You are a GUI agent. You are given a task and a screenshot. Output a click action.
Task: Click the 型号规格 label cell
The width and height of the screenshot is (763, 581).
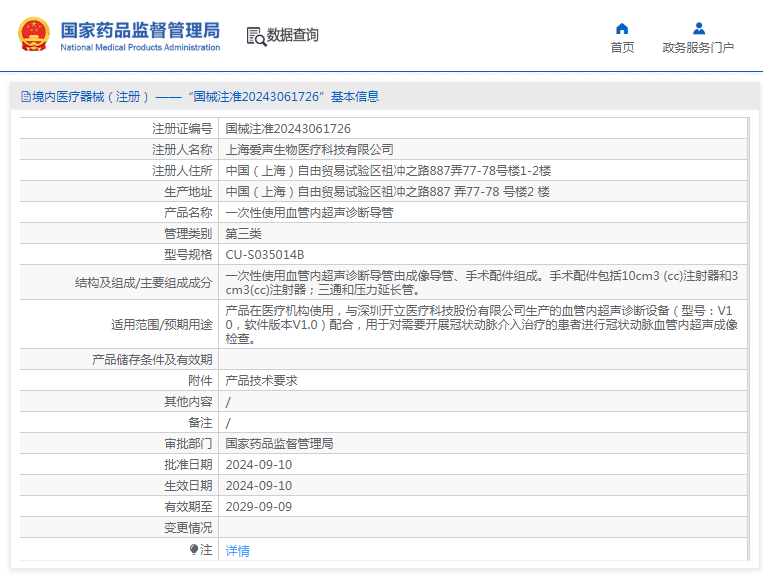click(x=119, y=254)
